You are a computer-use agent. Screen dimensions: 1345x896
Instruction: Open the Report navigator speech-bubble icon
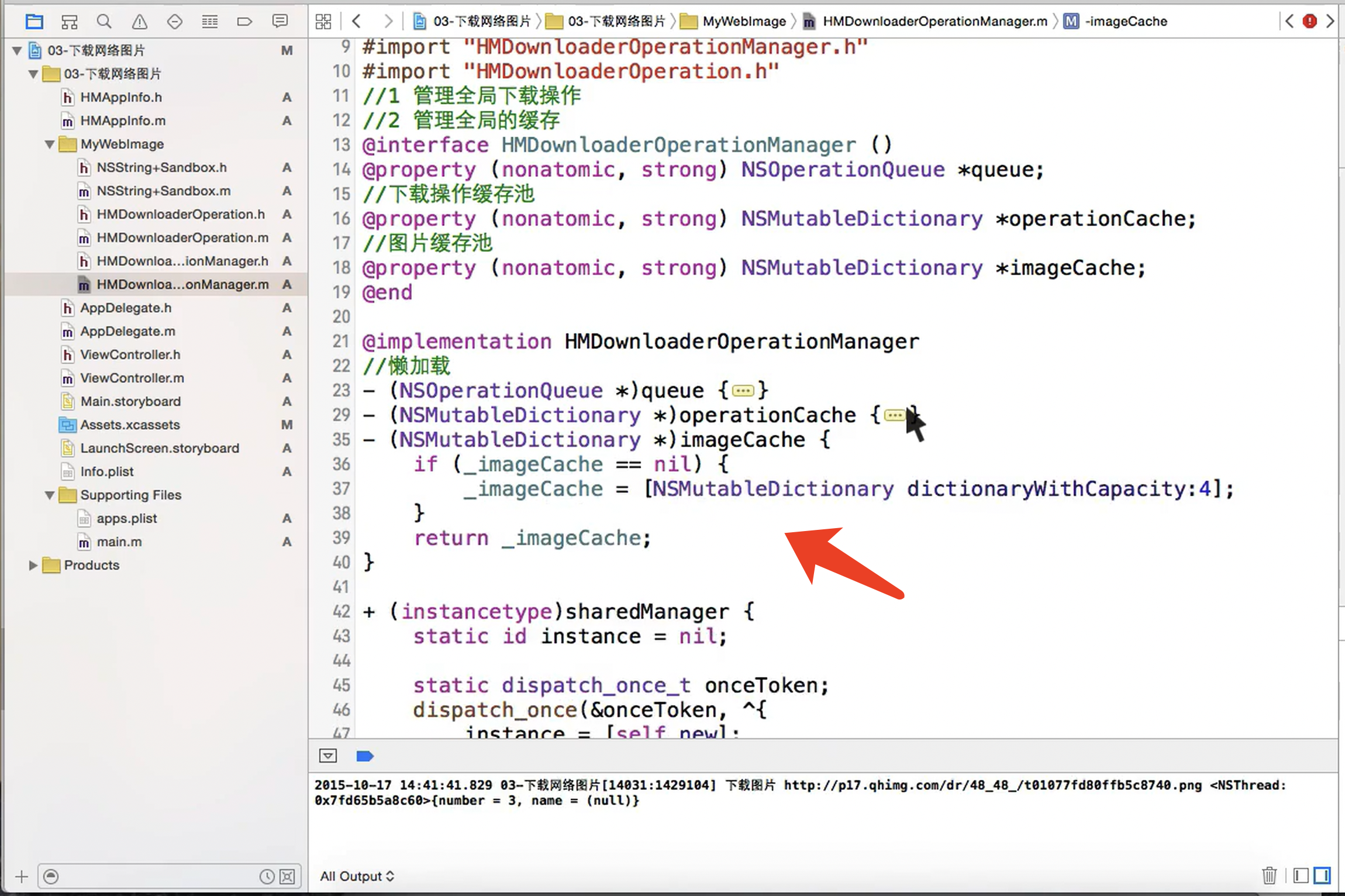280,22
